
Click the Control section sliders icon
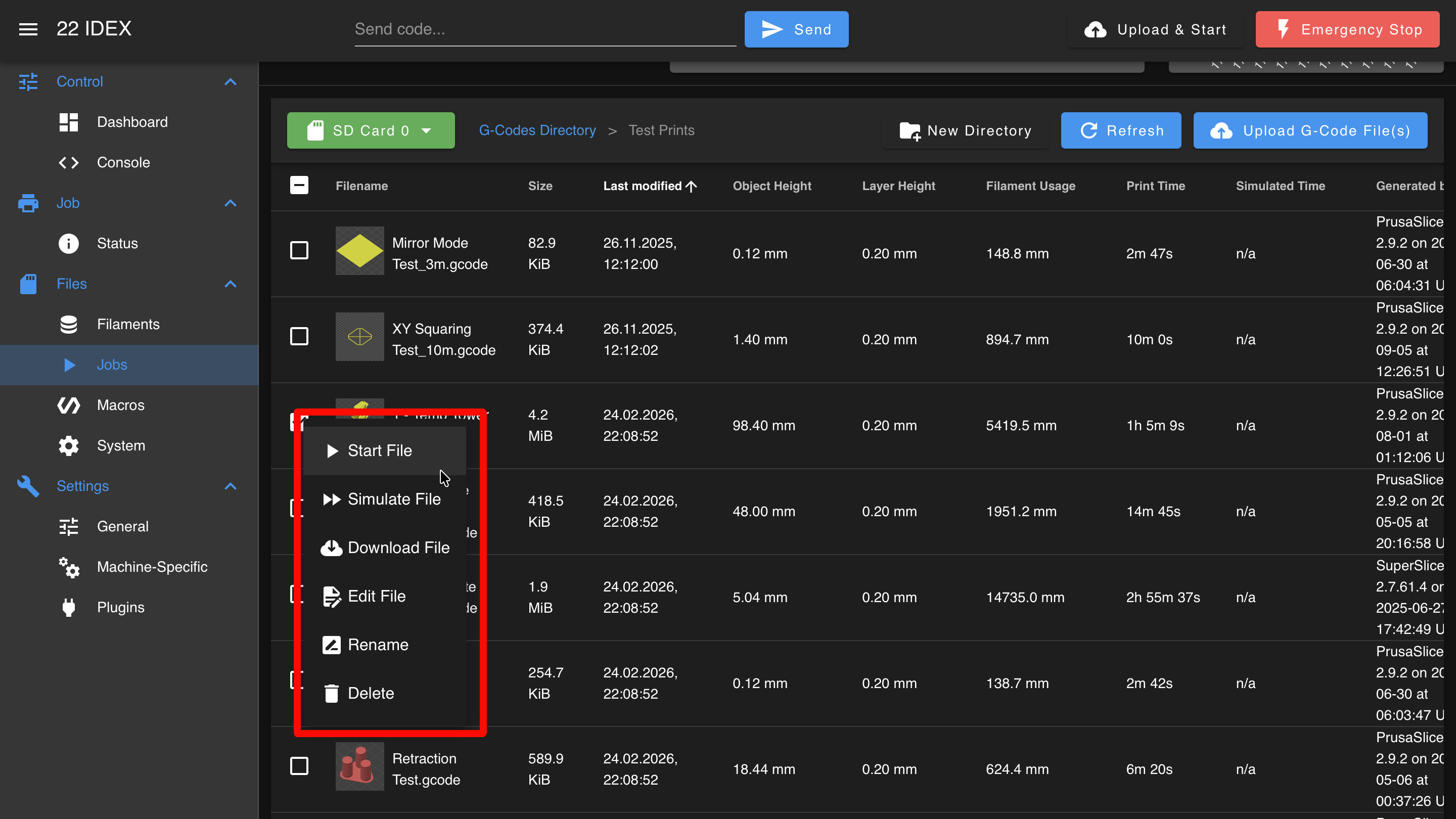click(x=28, y=81)
